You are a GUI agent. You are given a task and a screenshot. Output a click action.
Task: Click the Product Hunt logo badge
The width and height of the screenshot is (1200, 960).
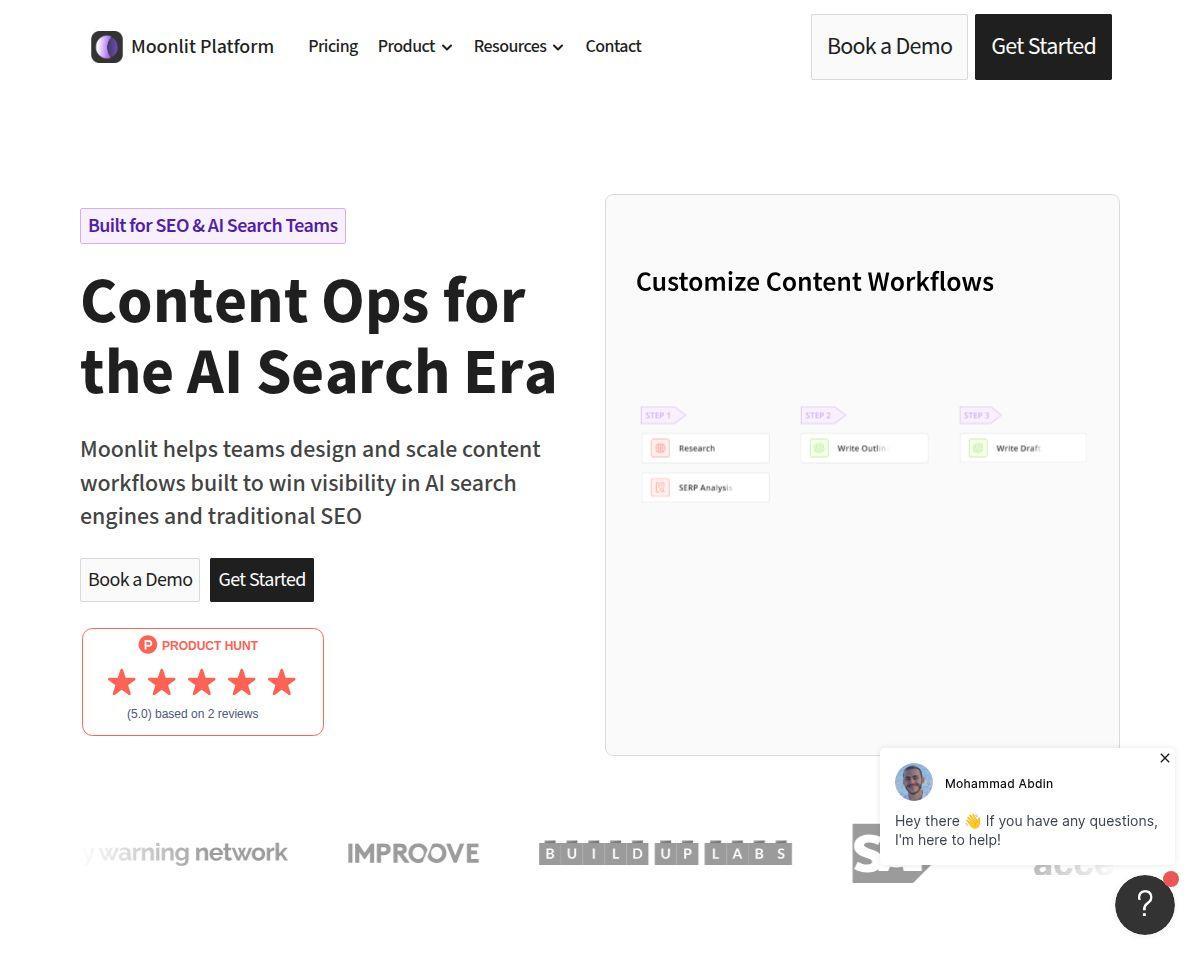(x=148, y=645)
